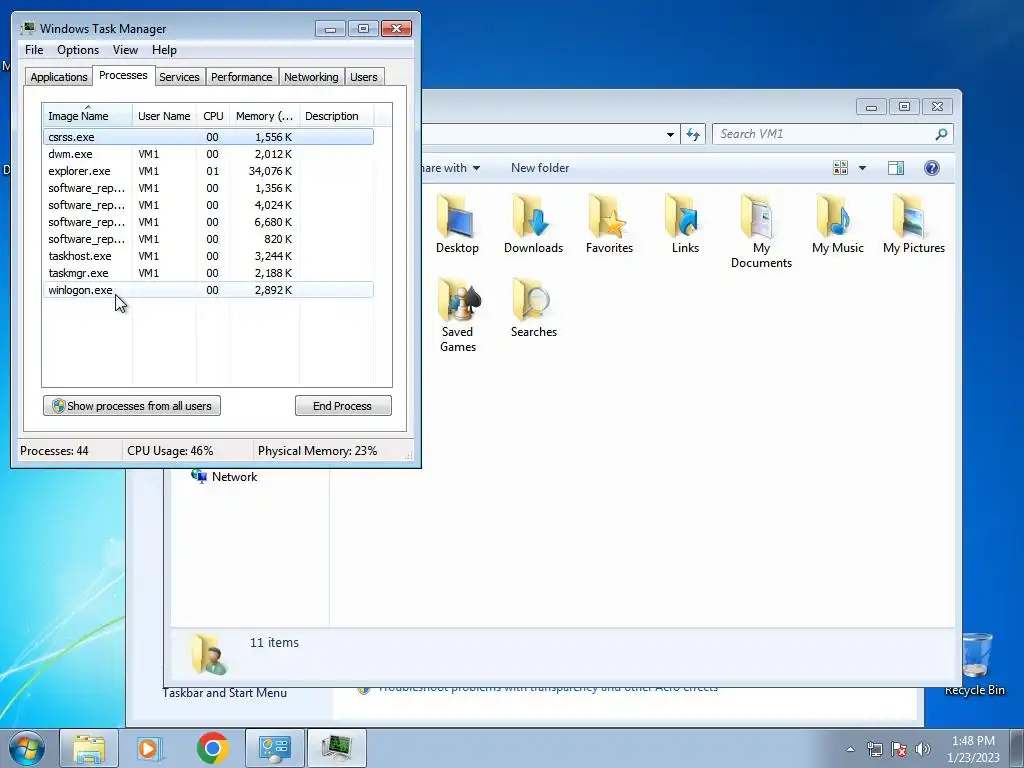
Task: Select the My Documents folder
Action: (761, 231)
